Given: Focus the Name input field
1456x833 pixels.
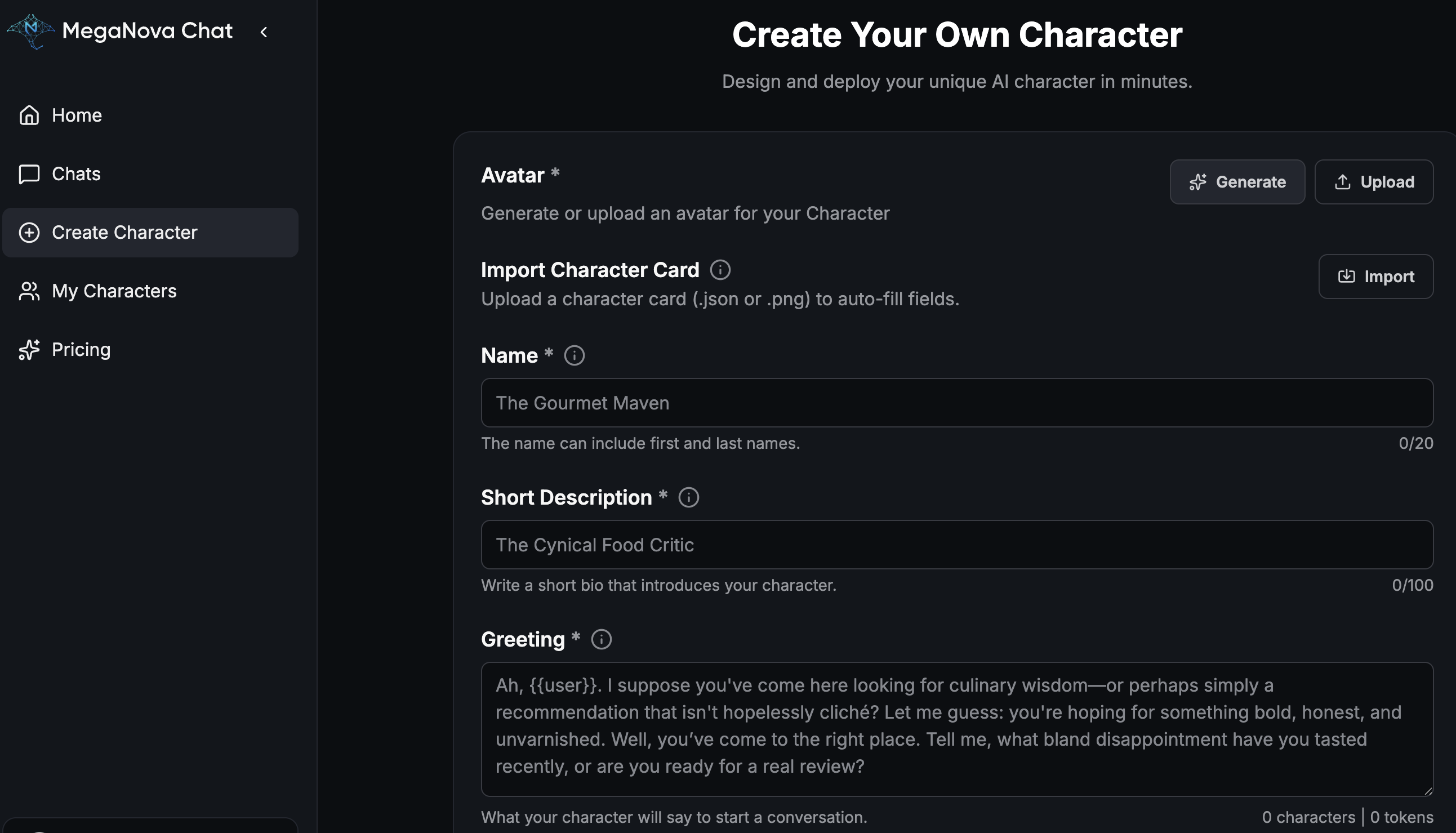Looking at the screenshot, I should (956, 403).
